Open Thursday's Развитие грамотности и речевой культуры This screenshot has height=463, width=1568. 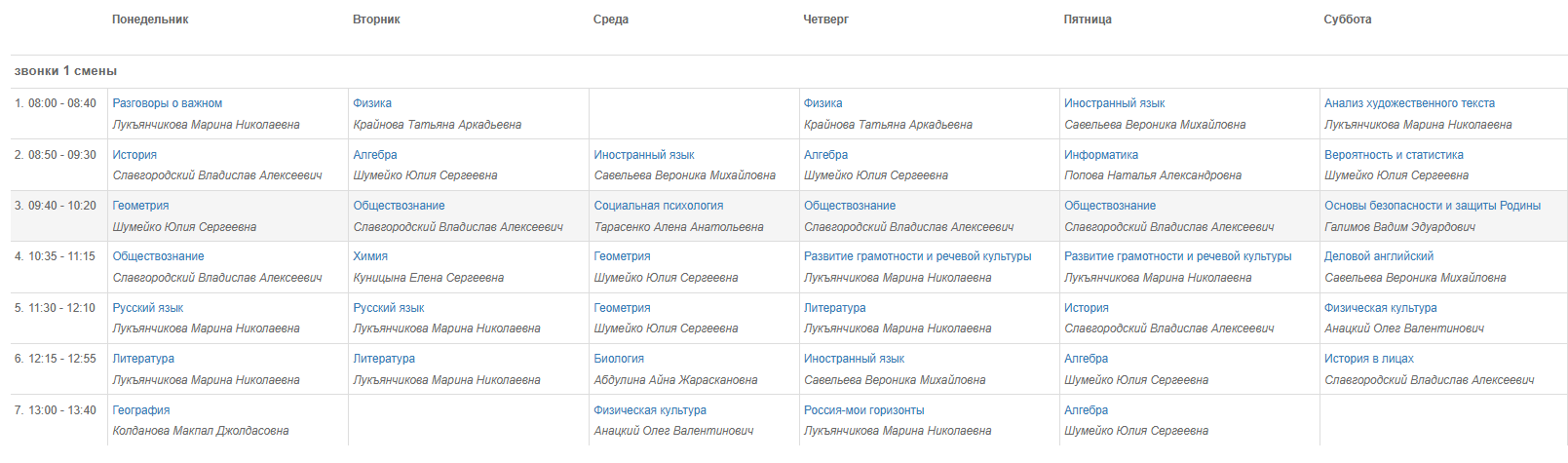918,256
